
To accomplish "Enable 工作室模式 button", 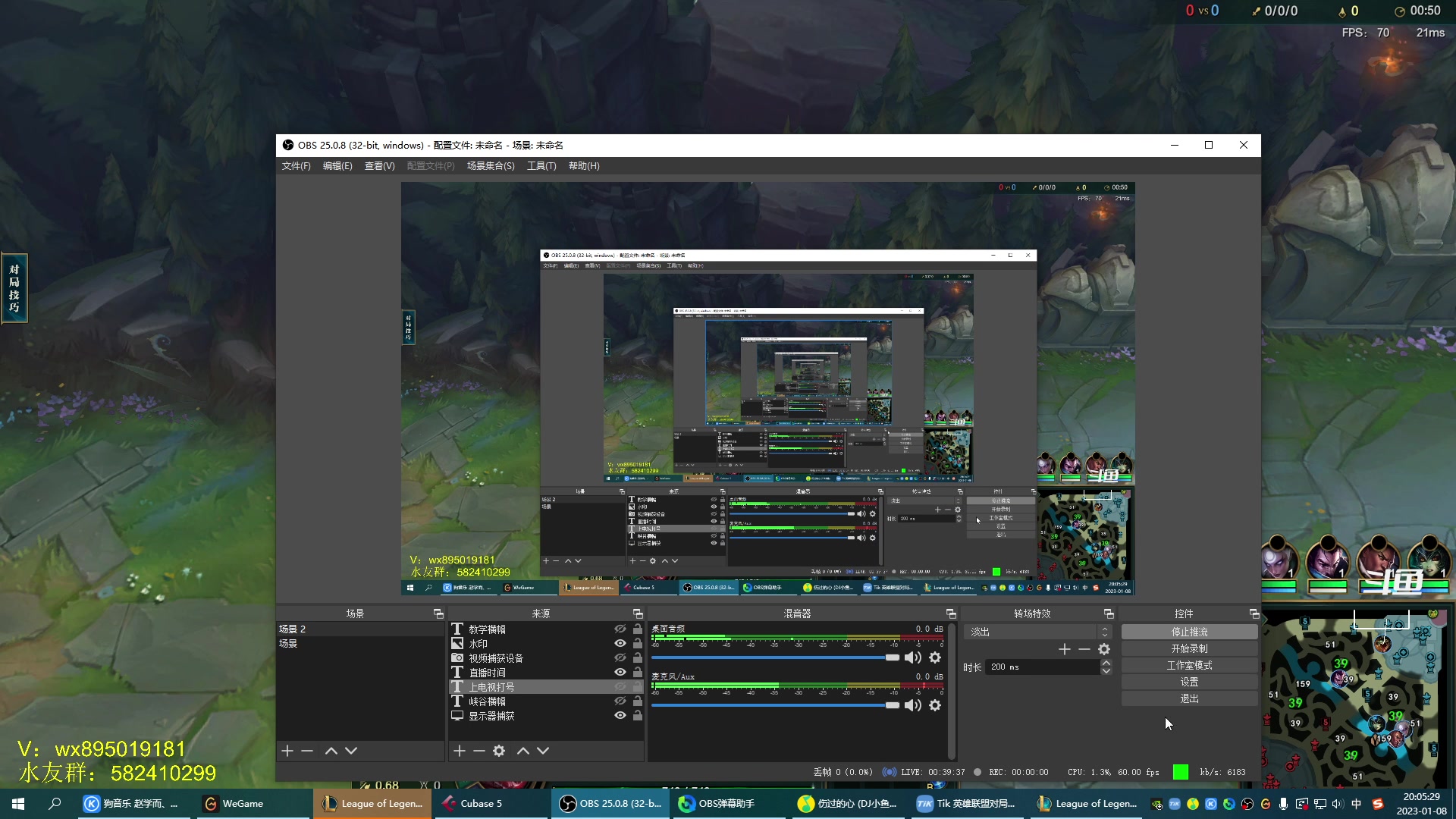I will pos(1189,665).
